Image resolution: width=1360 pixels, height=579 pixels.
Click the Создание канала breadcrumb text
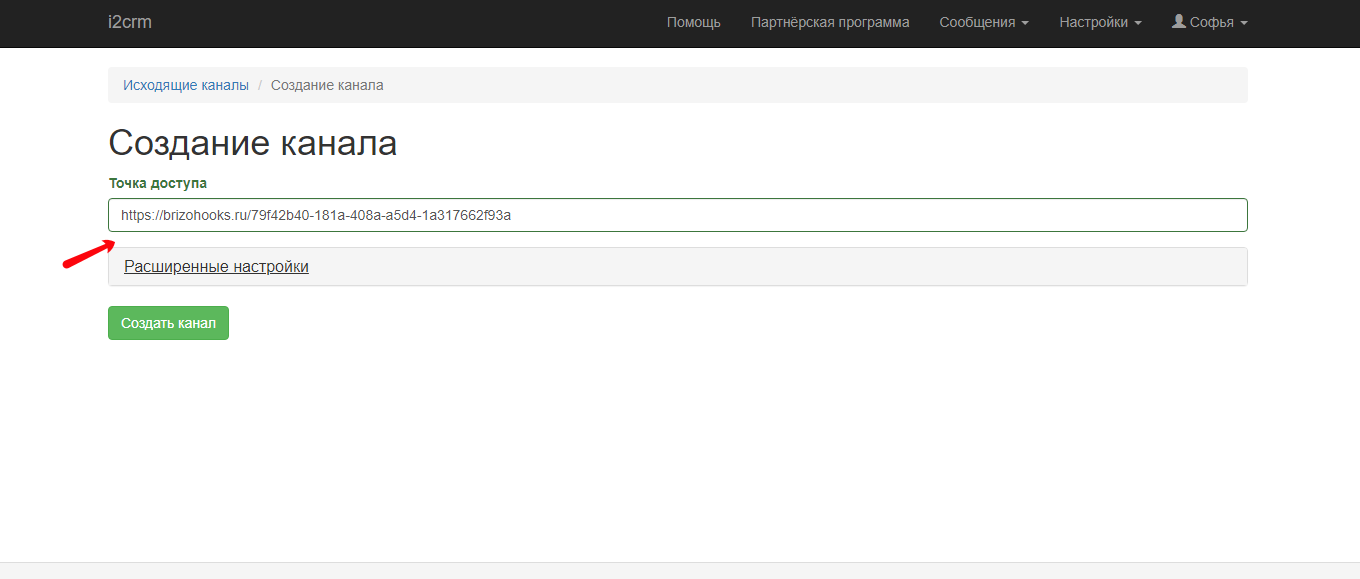pyautogui.click(x=327, y=85)
